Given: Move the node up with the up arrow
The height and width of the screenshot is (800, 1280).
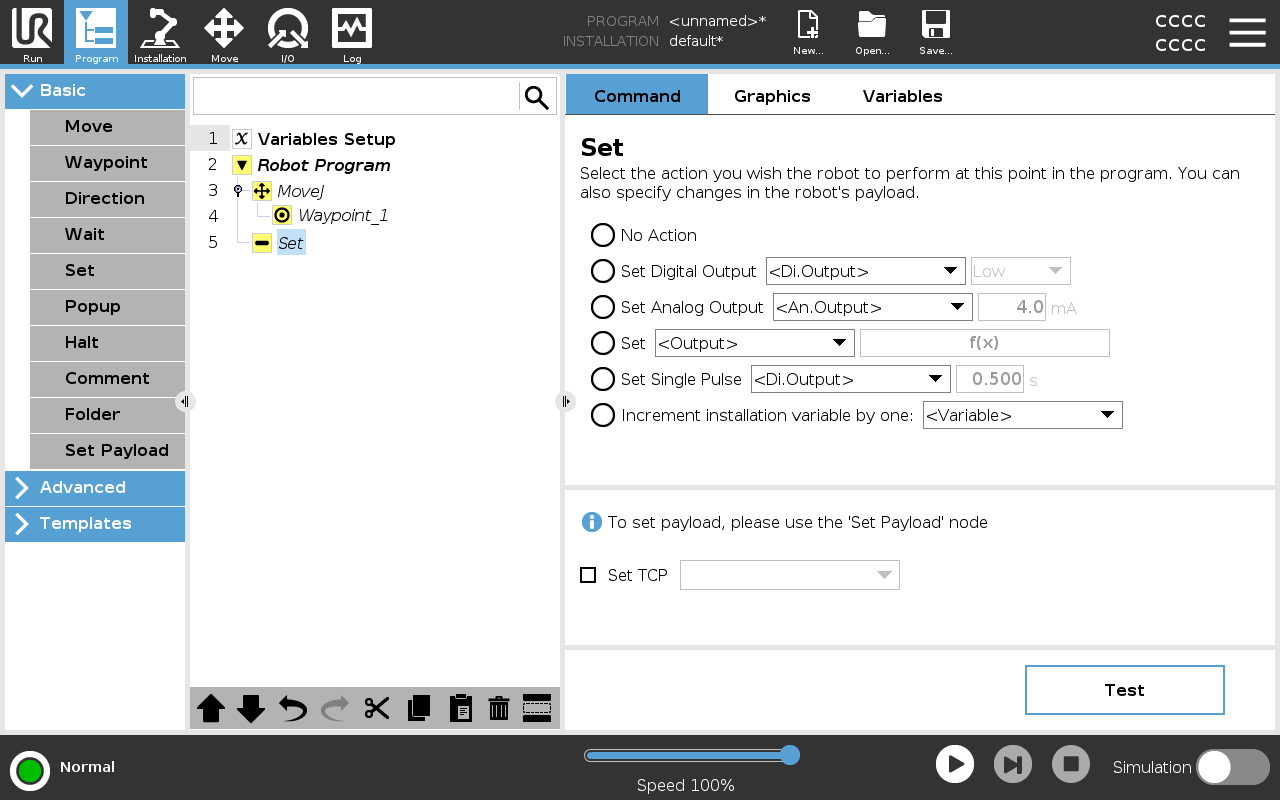Looking at the screenshot, I should [x=211, y=709].
